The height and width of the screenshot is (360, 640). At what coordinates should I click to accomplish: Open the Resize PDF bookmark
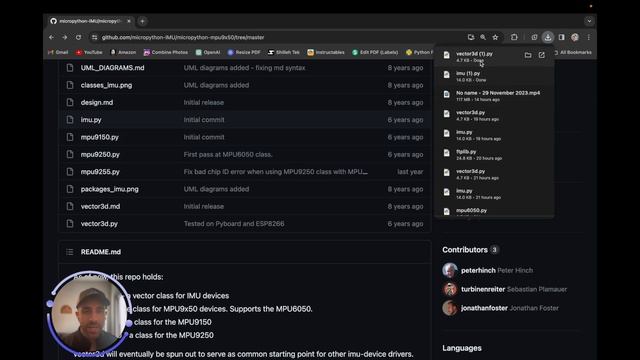coord(244,52)
